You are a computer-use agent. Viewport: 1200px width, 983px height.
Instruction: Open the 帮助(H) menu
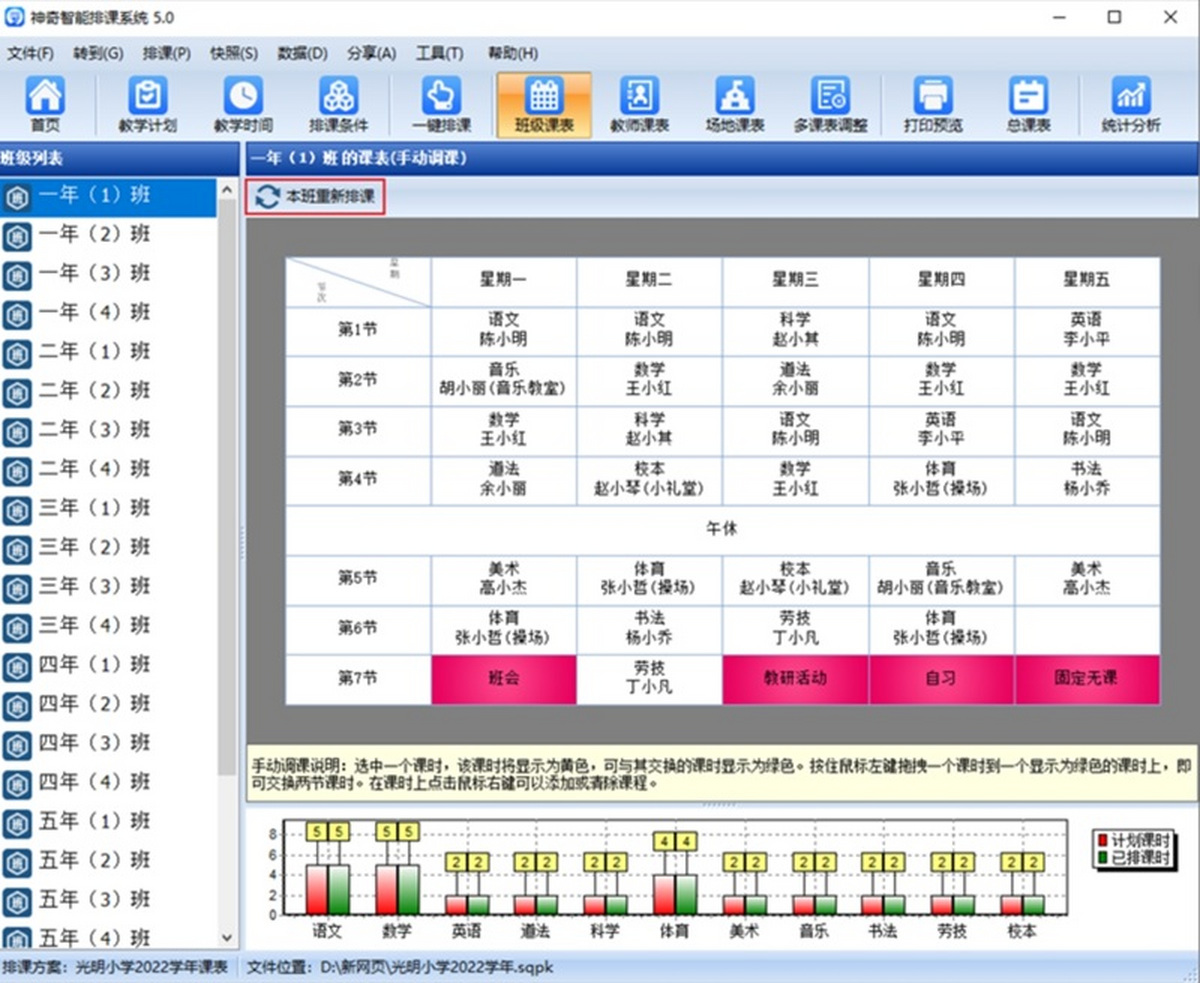[512, 53]
